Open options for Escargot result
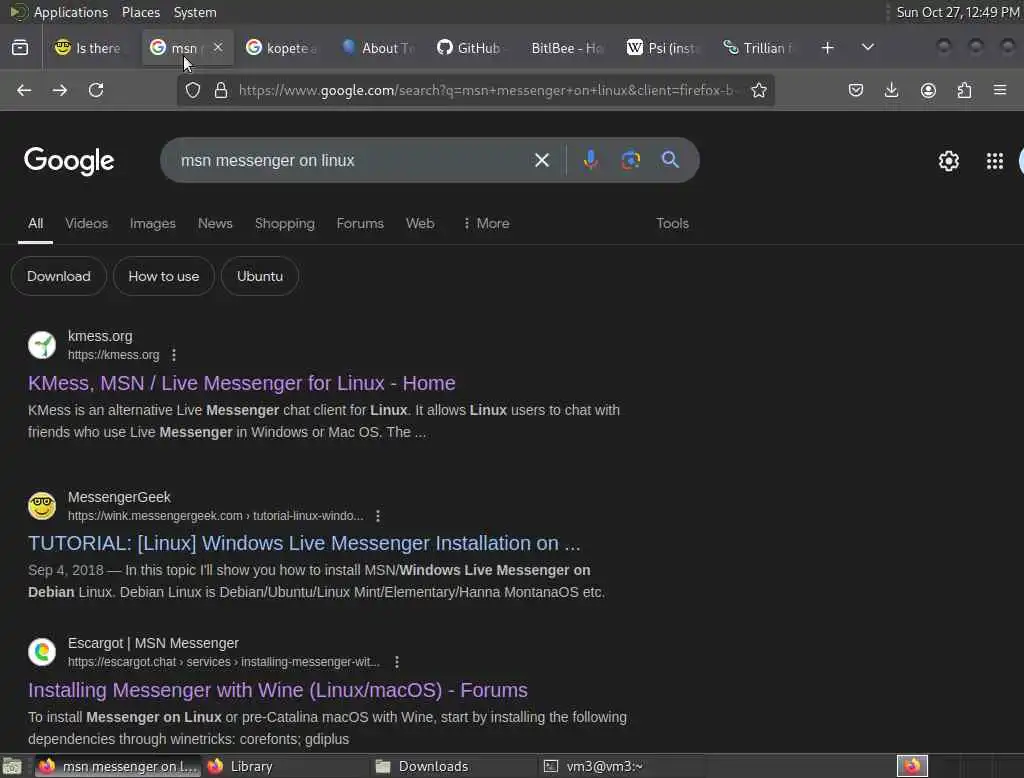 coord(397,662)
